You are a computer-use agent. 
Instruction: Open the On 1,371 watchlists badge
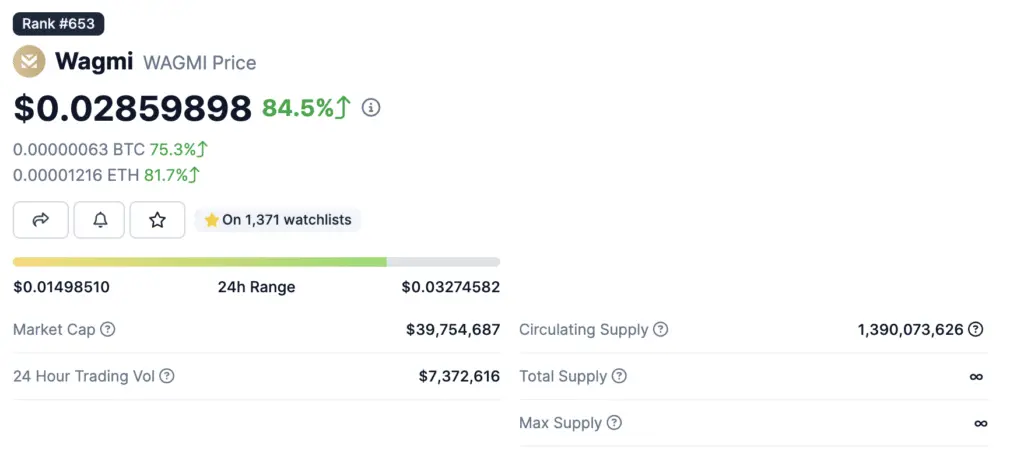pos(278,220)
